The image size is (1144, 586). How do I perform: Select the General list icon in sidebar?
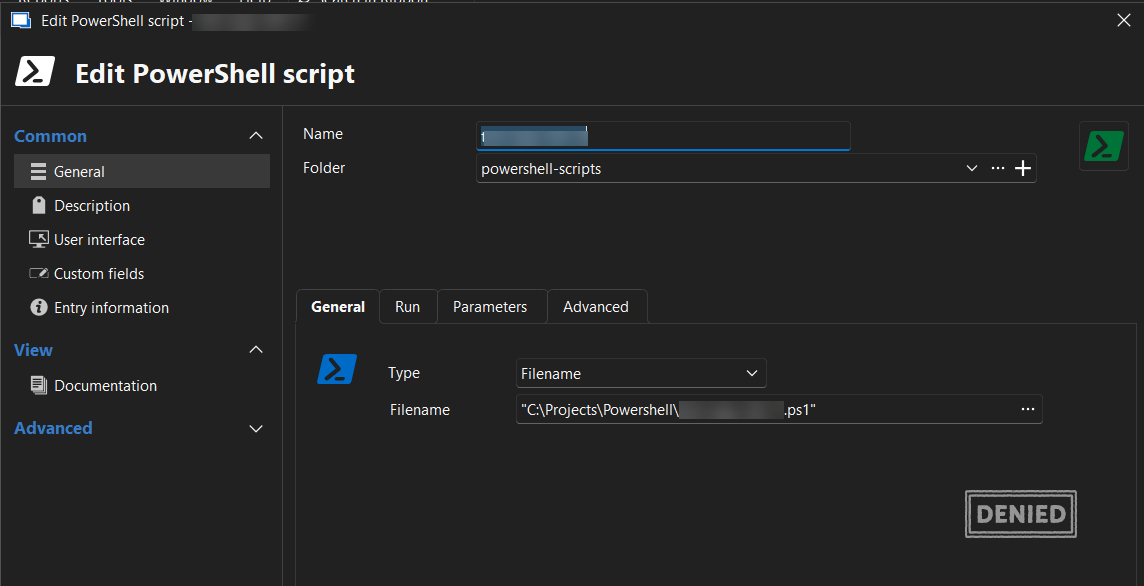(39, 171)
